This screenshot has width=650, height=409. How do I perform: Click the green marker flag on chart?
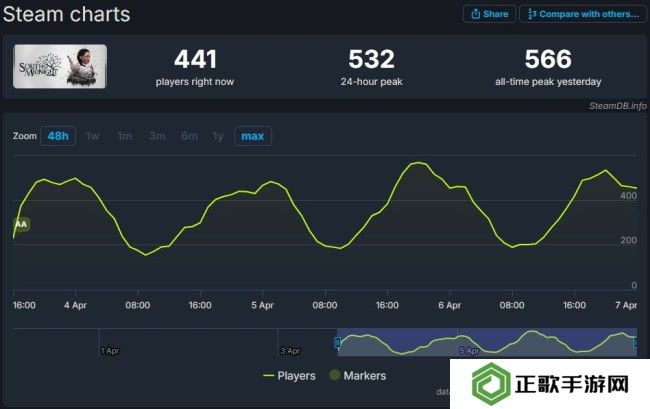click(21, 224)
